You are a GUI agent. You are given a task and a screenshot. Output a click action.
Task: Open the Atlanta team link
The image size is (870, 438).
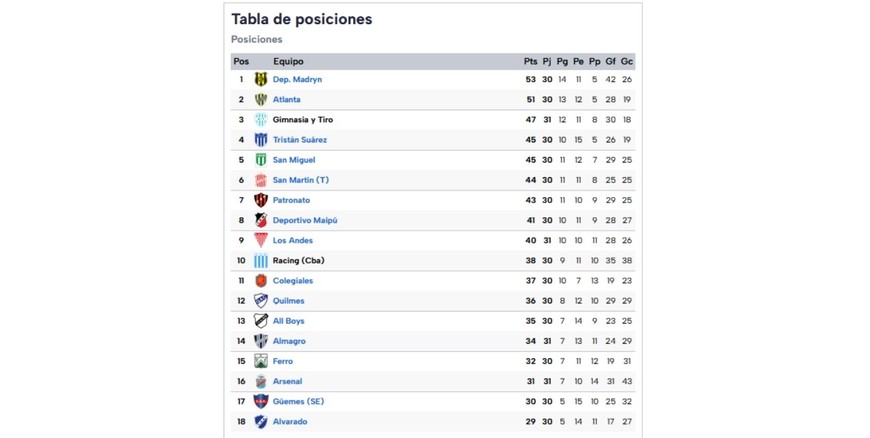(x=286, y=99)
